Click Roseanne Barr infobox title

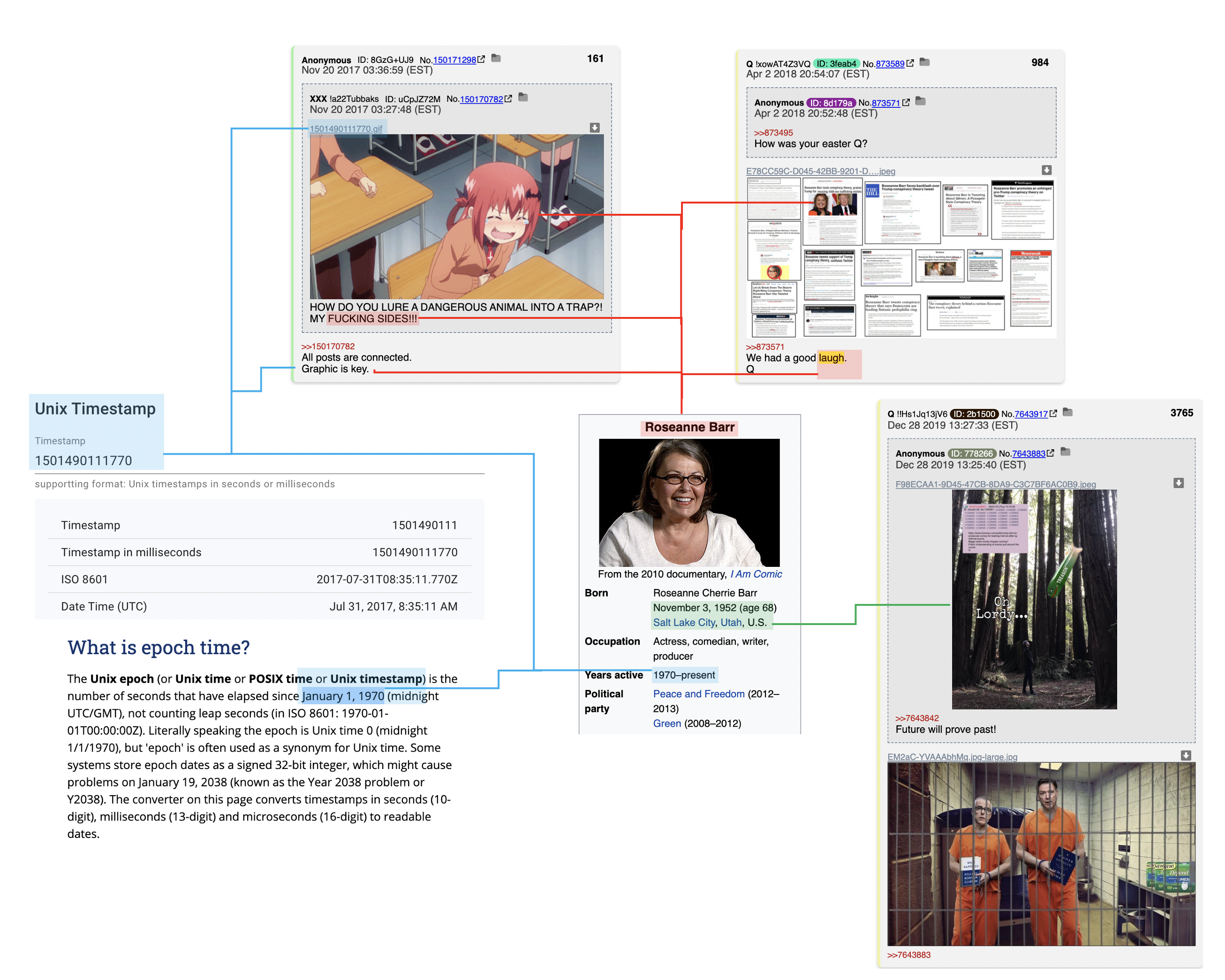689,428
